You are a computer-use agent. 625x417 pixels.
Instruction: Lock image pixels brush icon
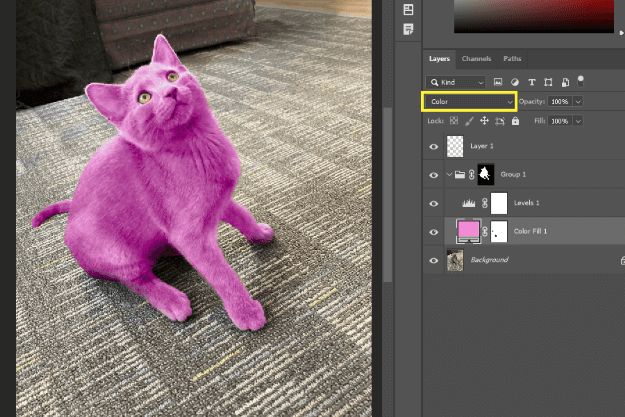pos(469,121)
